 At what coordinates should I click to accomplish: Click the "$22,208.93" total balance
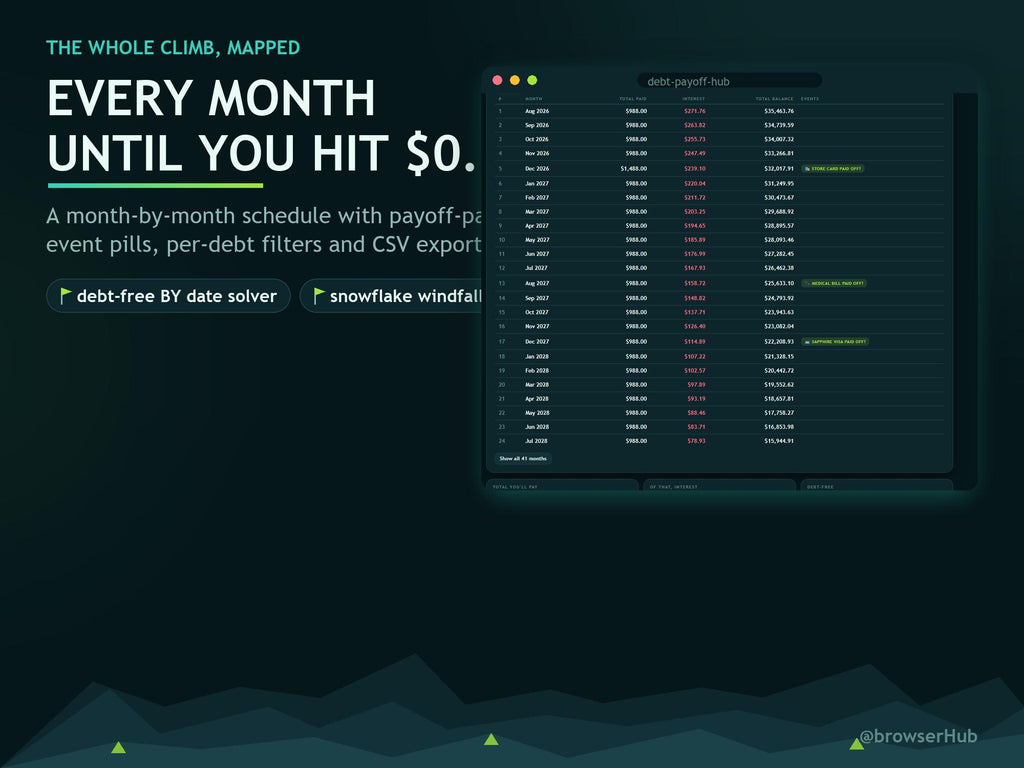779,342
